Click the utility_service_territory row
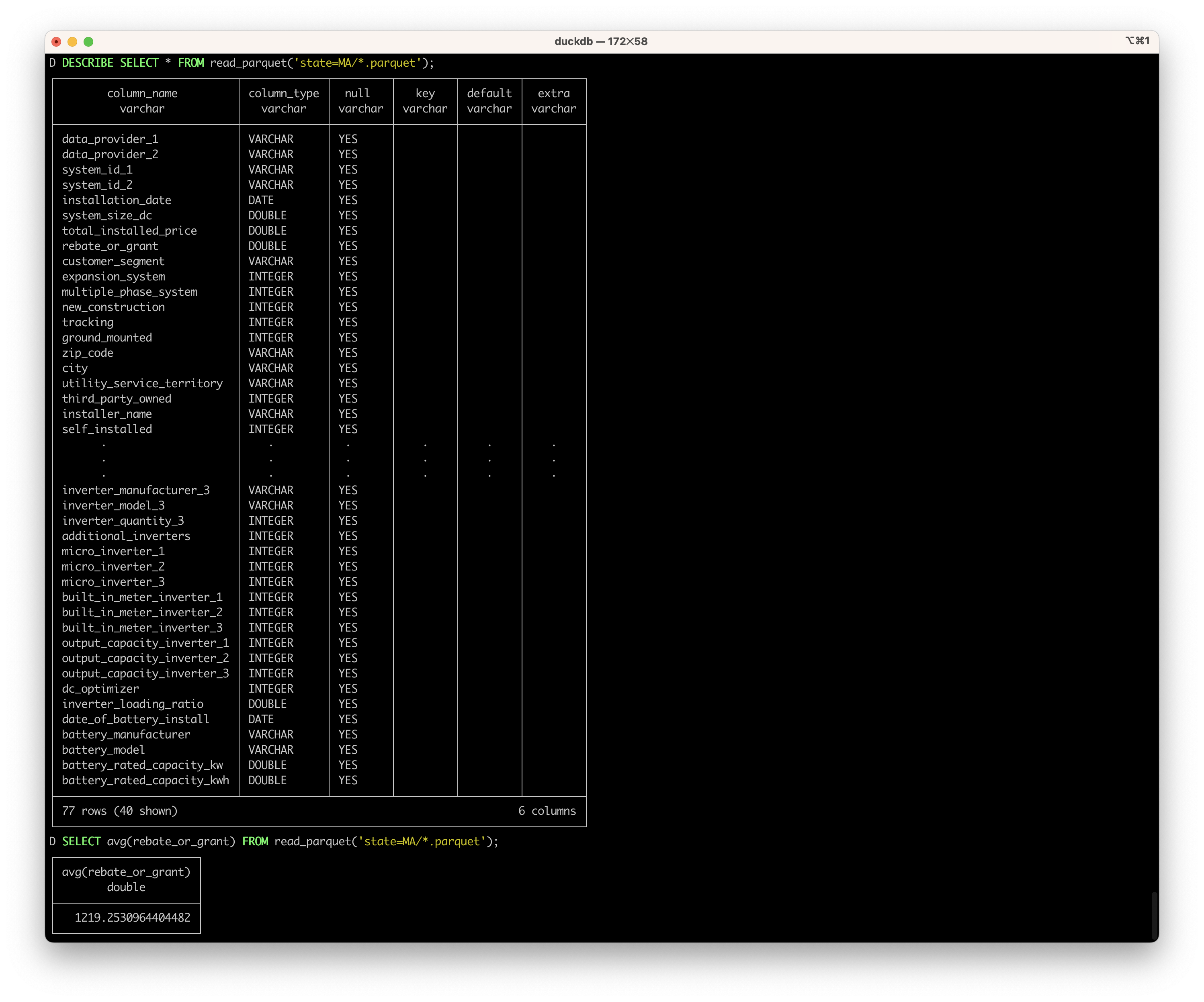Image resolution: width=1204 pixels, height=1002 pixels. [142, 384]
